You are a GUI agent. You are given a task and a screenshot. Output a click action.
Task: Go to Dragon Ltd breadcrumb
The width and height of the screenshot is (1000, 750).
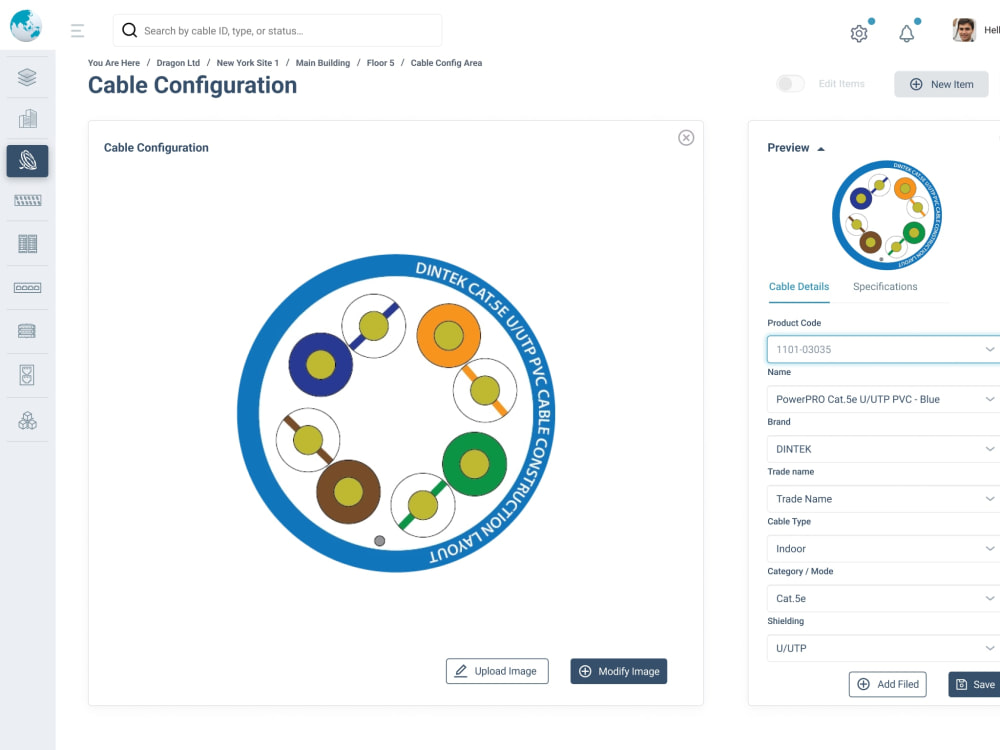click(178, 63)
